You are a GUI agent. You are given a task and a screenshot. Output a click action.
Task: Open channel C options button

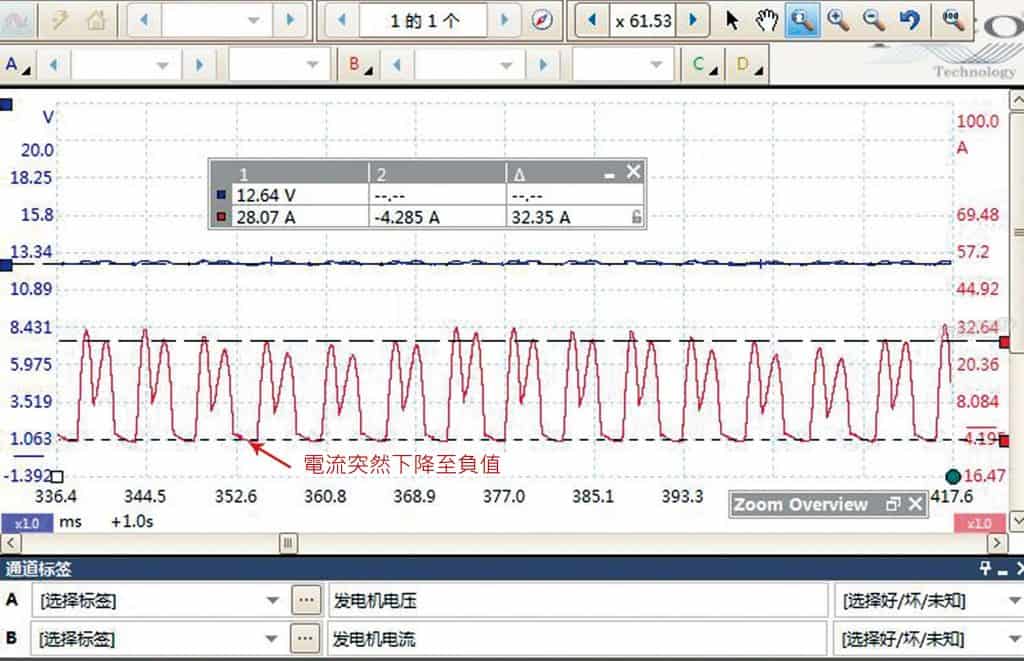pyautogui.click(x=704, y=65)
